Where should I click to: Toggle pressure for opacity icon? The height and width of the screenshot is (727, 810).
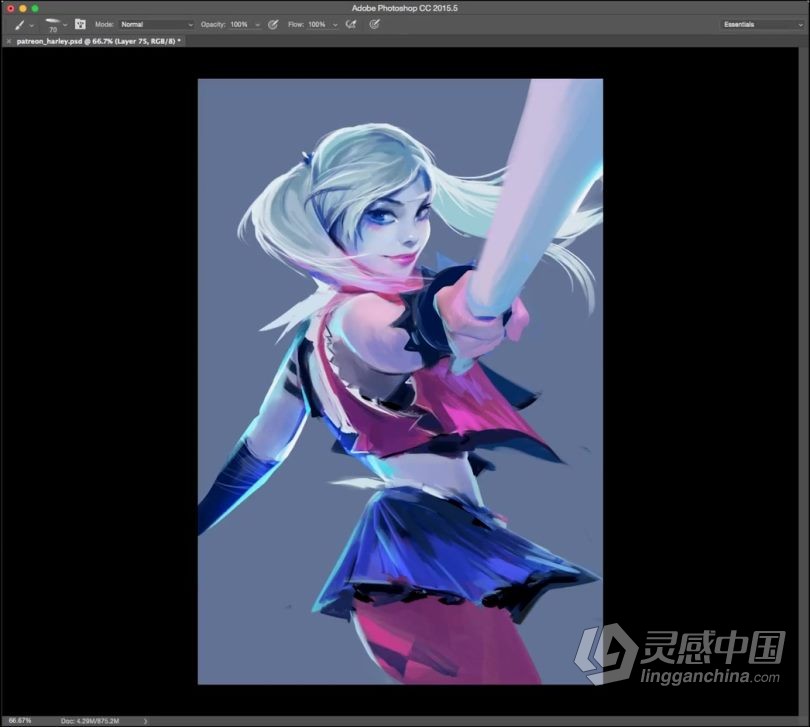point(273,24)
